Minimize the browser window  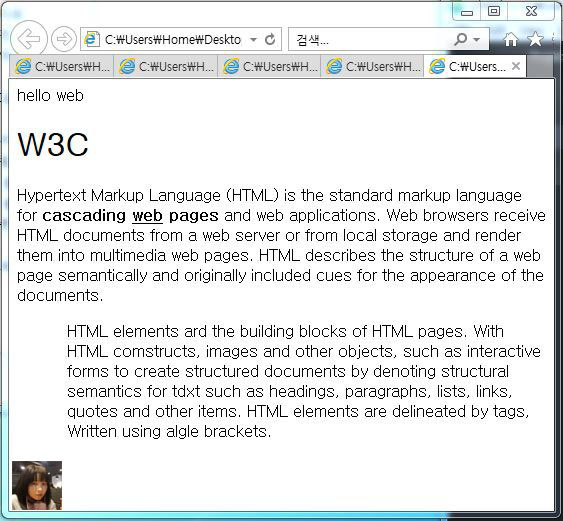[x=467, y=12]
